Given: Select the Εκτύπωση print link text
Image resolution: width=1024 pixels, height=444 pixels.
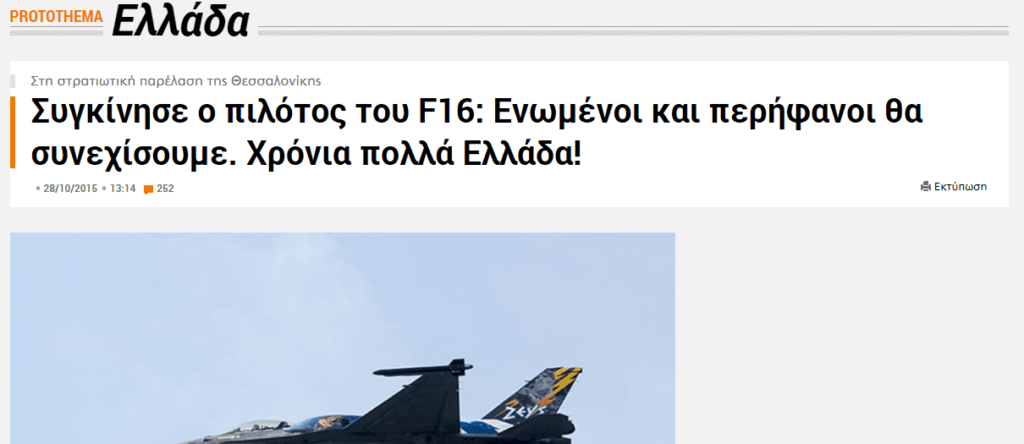Looking at the screenshot, I should [x=960, y=187].
